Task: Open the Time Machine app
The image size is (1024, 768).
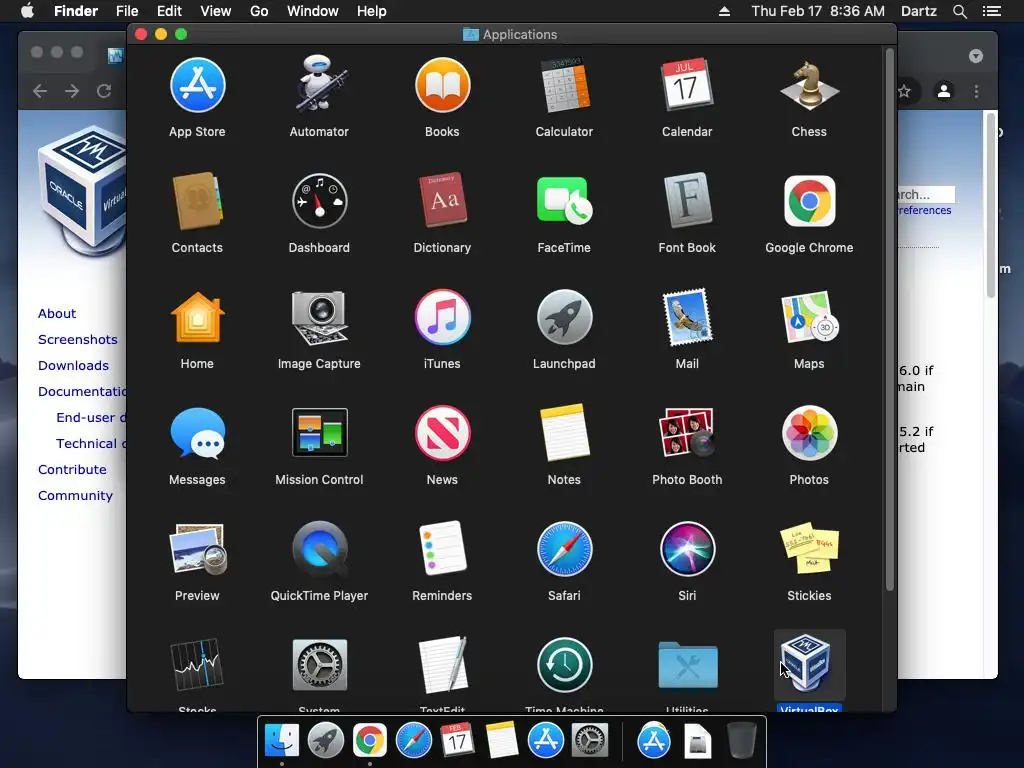Action: (x=564, y=665)
